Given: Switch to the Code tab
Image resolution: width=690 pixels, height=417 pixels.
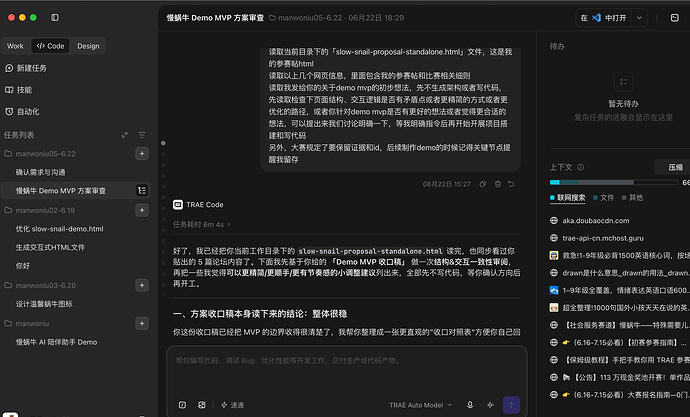Looking at the screenshot, I should tap(50, 46).
